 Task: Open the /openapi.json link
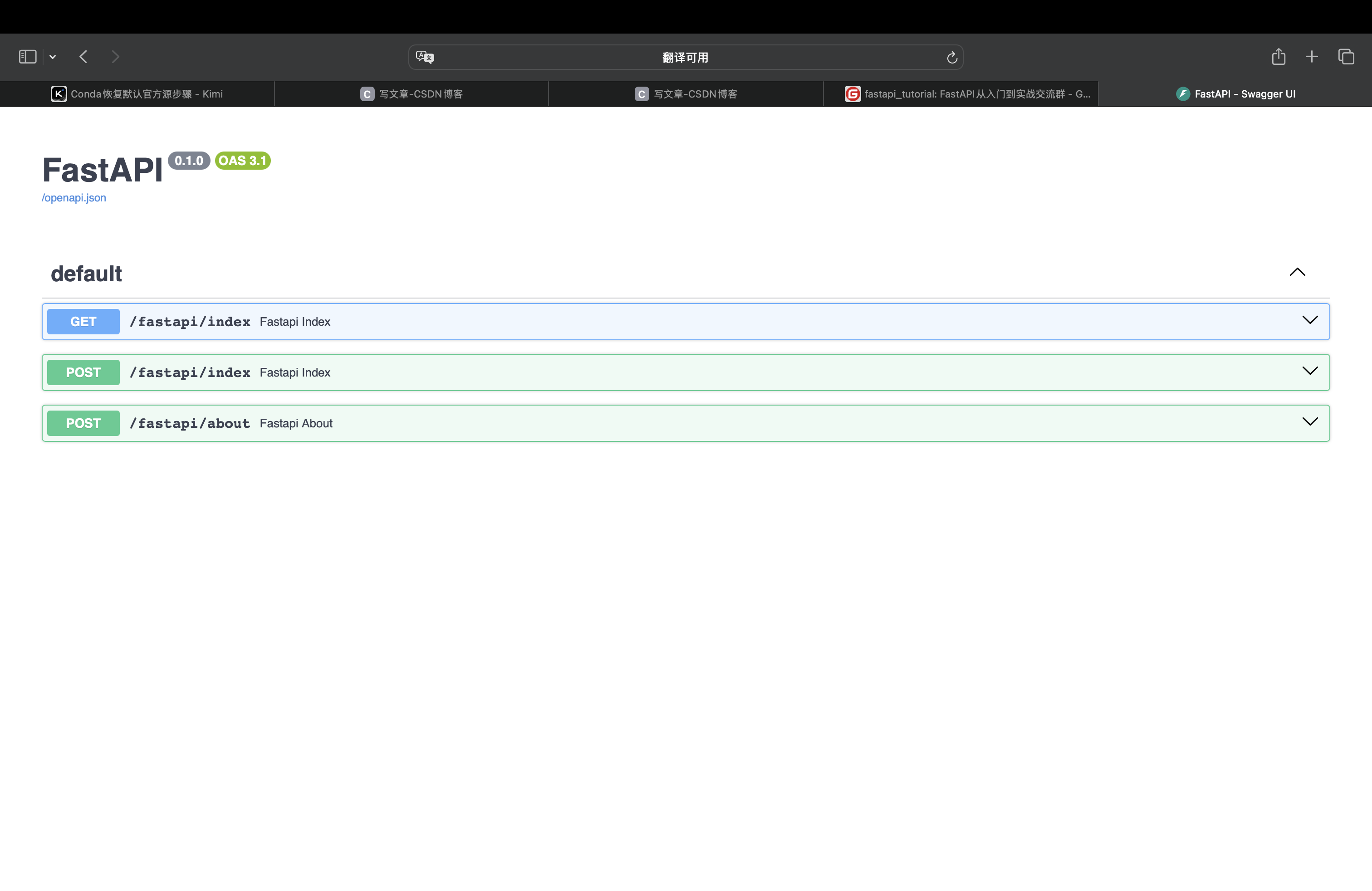coord(74,198)
